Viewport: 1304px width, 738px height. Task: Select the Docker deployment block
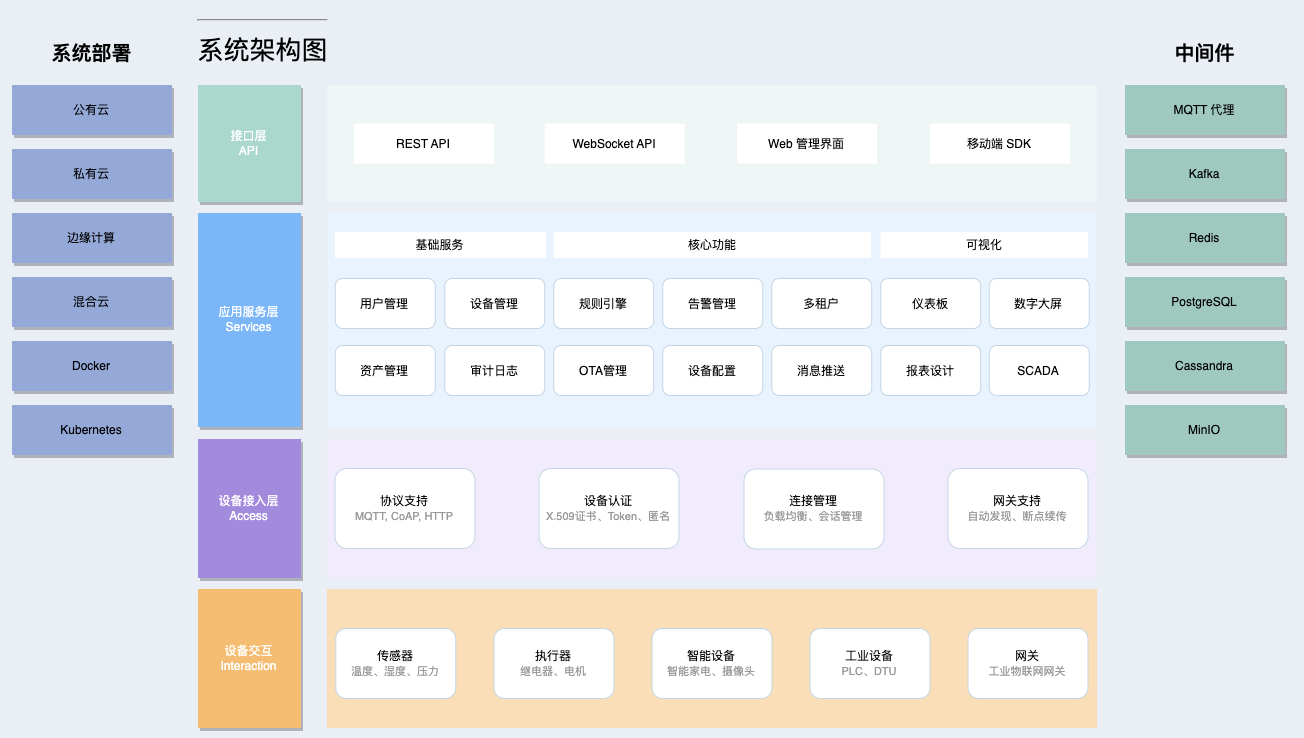(91, 366)
